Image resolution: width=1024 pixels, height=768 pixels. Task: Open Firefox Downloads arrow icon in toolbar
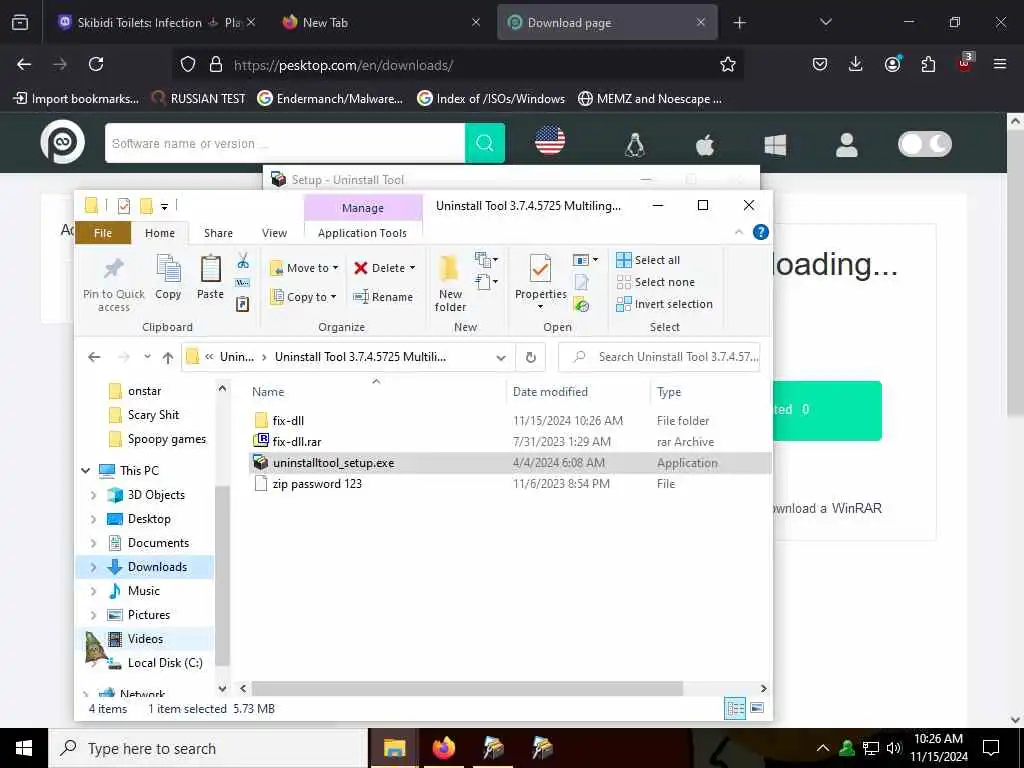click(856, 64)
